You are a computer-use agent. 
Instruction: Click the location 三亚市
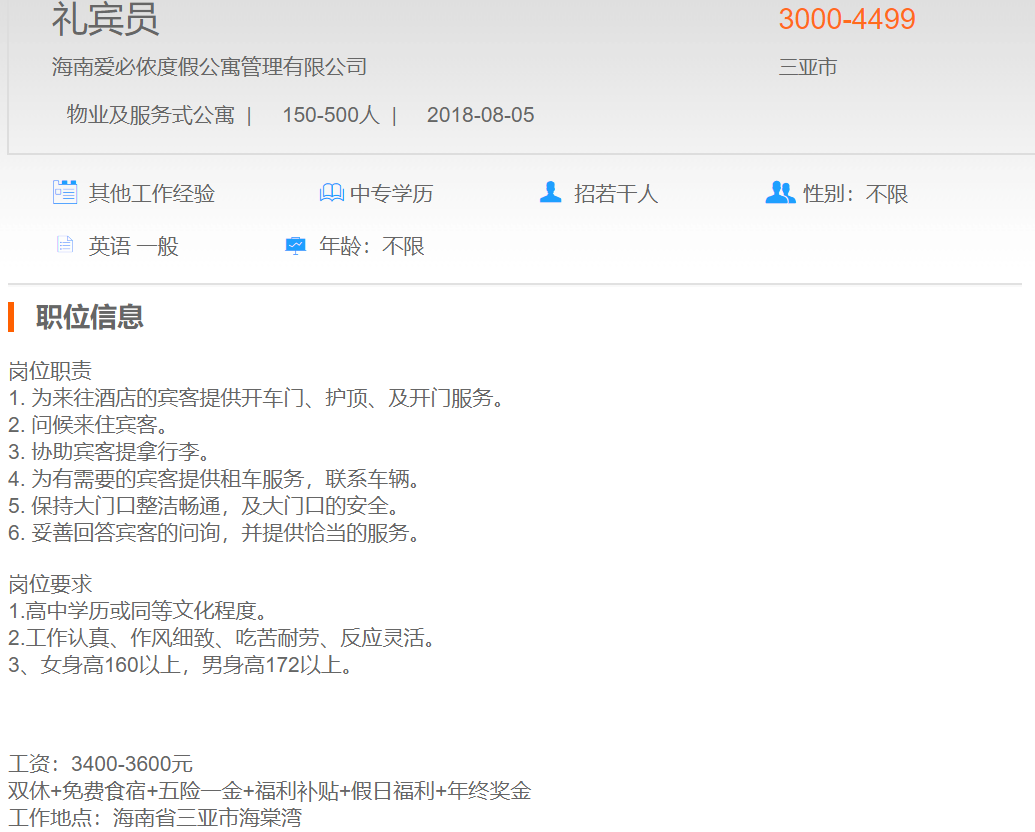pos(807,67)
